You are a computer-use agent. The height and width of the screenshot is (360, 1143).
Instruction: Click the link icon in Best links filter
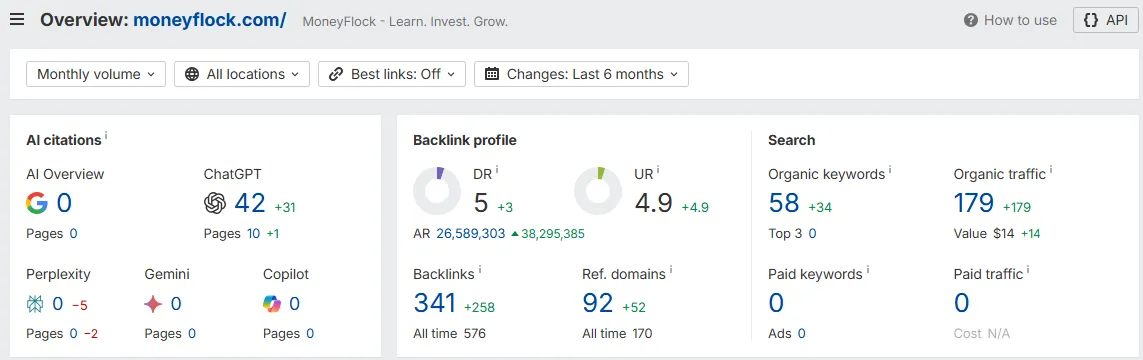click(x=336, y=74)
